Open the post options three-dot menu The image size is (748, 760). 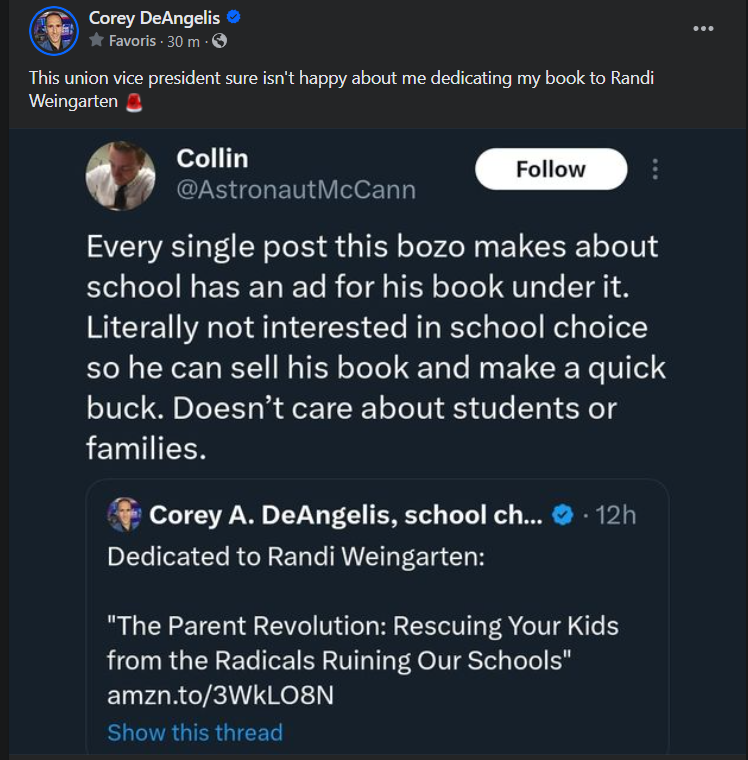pyautogui.click(x=703, y=29)
